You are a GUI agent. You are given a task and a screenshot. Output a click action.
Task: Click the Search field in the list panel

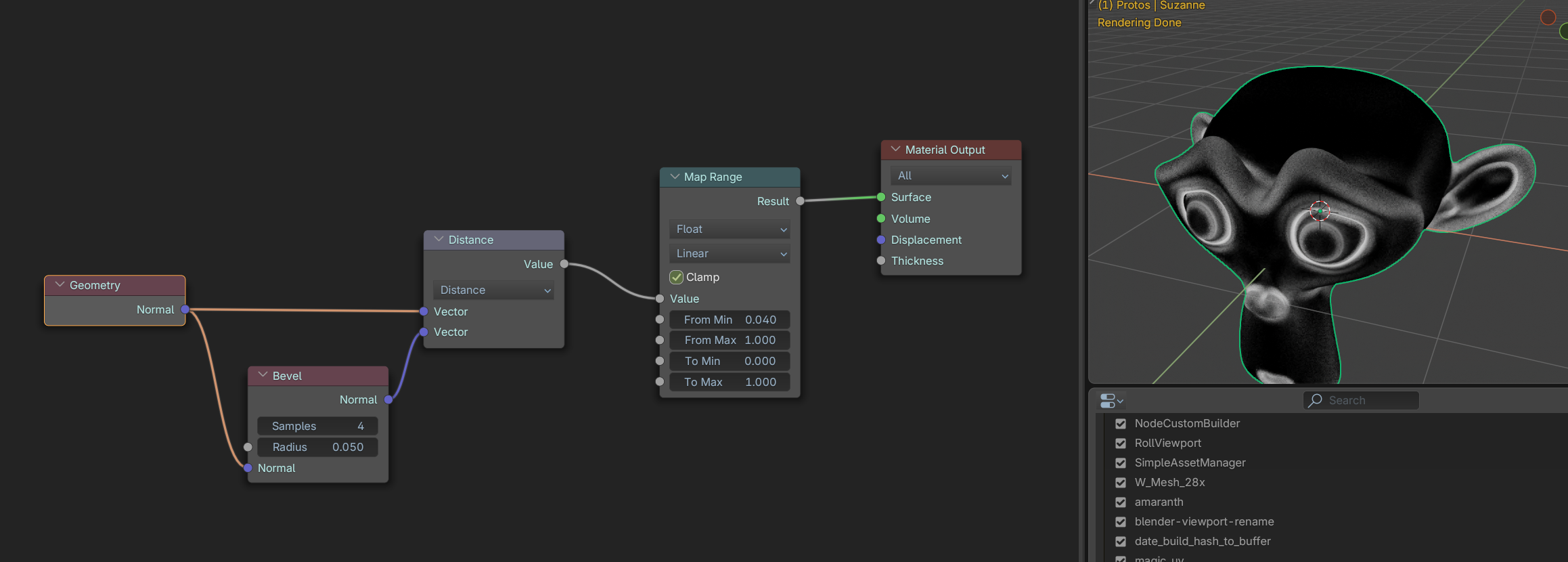(x=1361, y=400)
